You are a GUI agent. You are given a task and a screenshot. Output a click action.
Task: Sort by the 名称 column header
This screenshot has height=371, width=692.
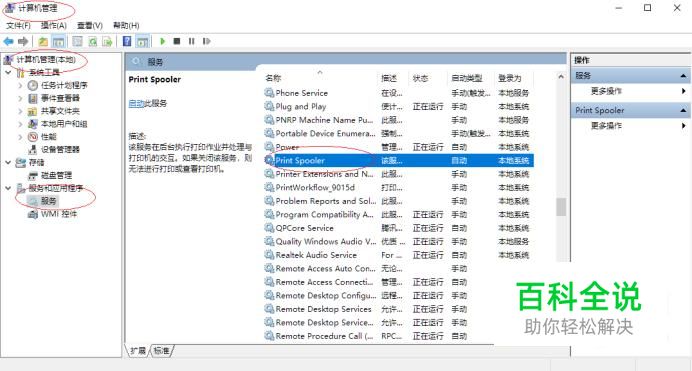tap(273, 79)
